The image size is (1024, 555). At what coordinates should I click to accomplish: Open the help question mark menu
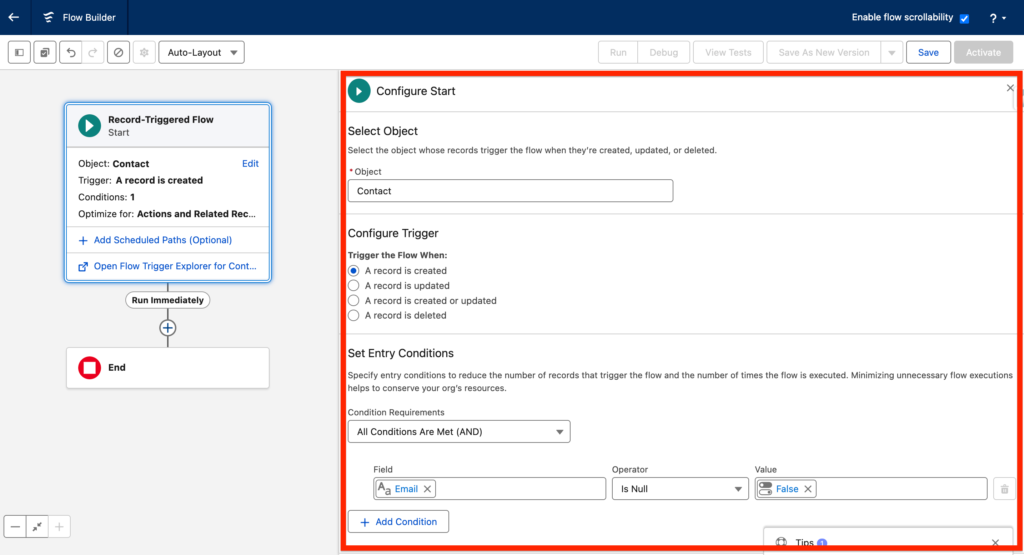click(996, 18)
